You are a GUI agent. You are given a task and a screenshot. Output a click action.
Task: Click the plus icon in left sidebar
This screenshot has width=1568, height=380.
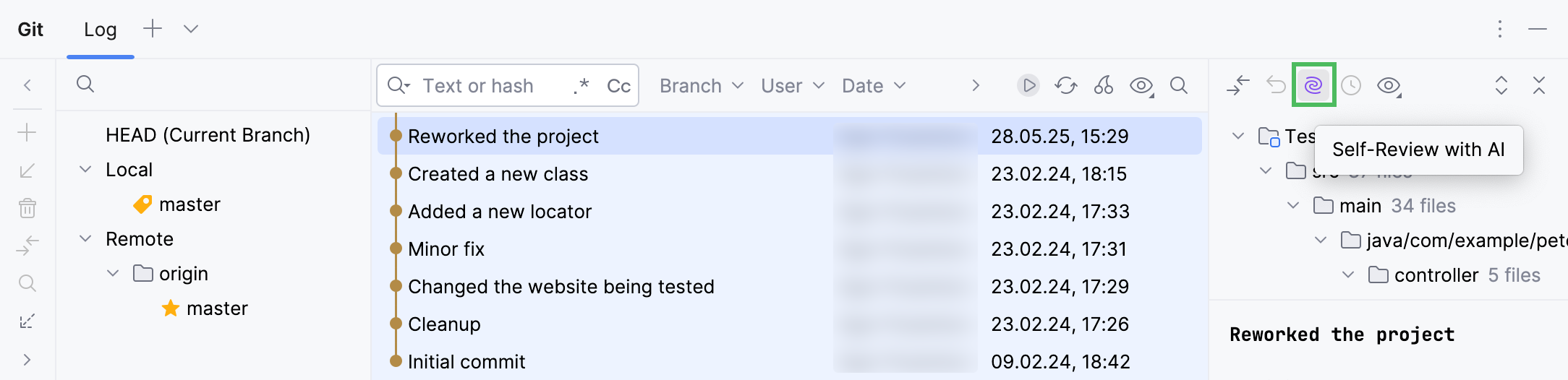[x=27, y=133]
